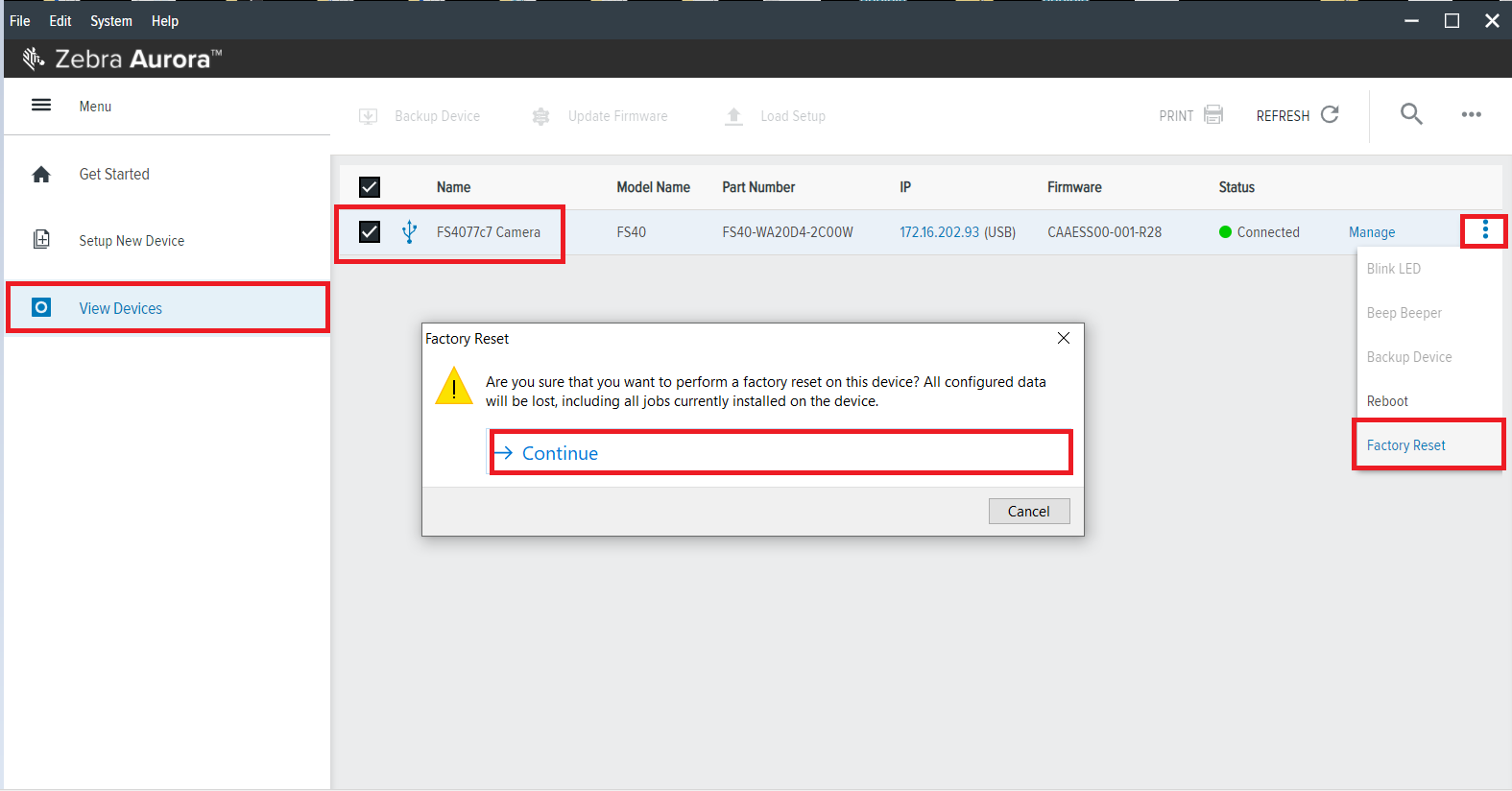The image size is (1512, 791).
Task: Close the Factory Reset dialog with X
Action: 1064,338
